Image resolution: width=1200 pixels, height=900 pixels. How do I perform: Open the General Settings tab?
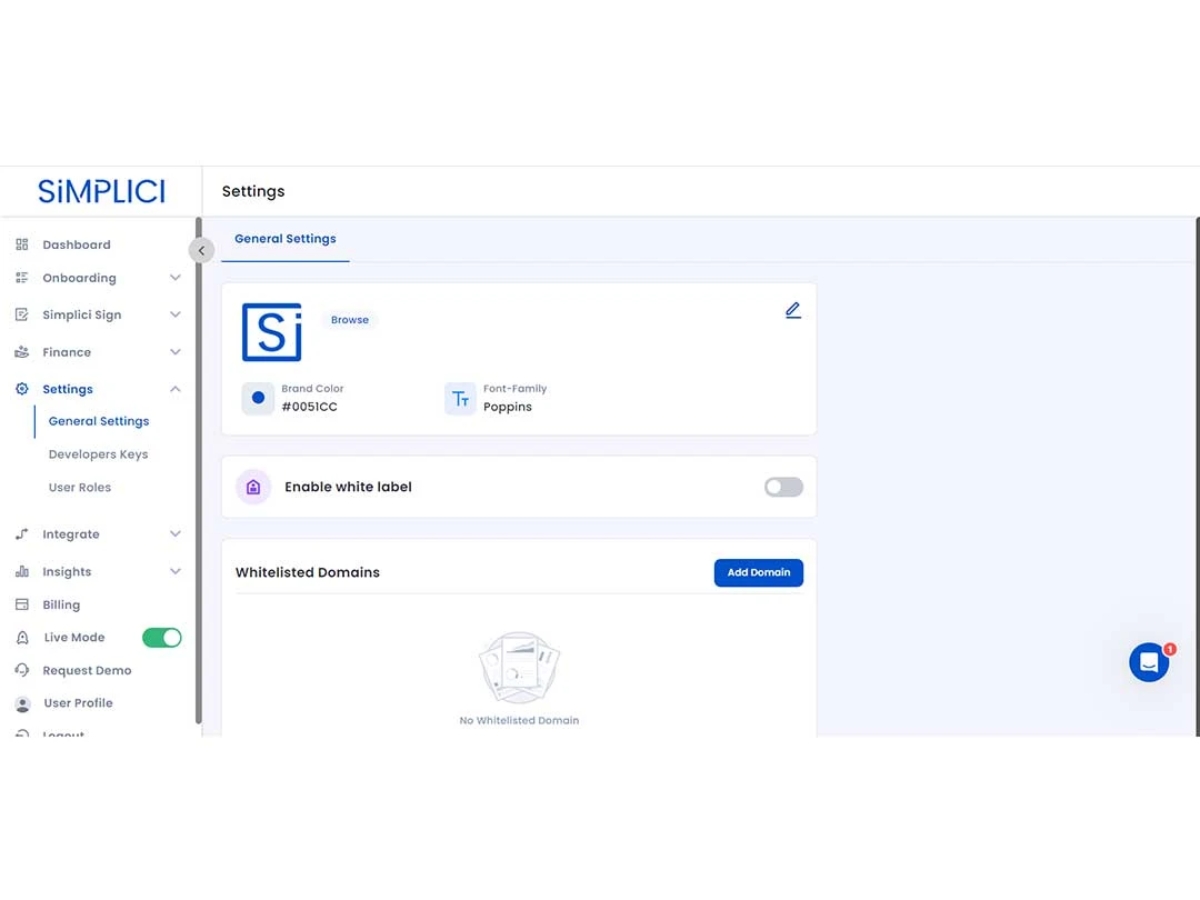(x=285, y=239)
